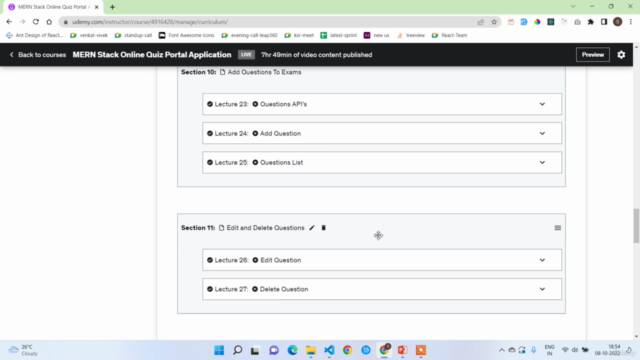The height and width of the screenshot is (360, 640).
Task: Open Task View from taskbar
Action: coord(255,350)
